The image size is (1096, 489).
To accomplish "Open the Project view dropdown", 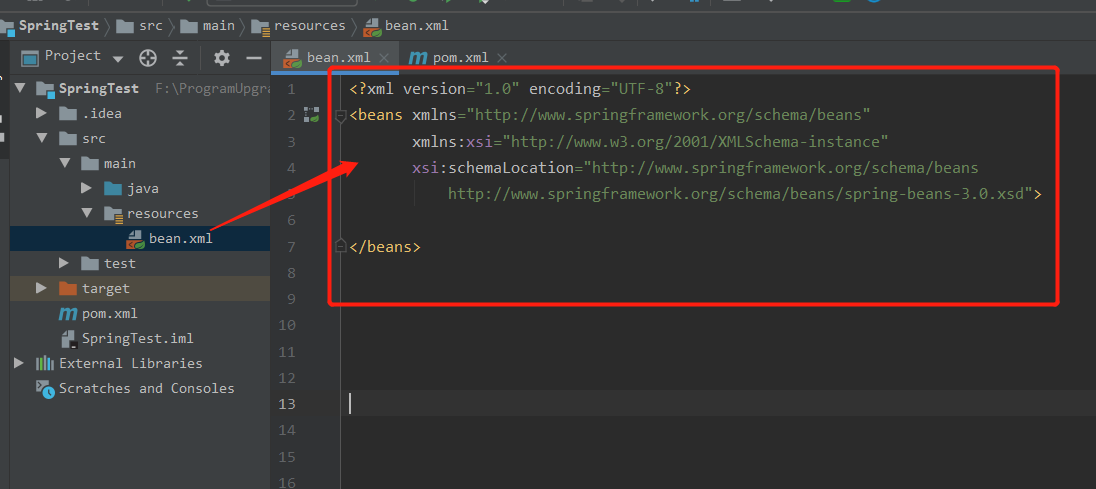I will pyautogui.click(x=118, y=59).
